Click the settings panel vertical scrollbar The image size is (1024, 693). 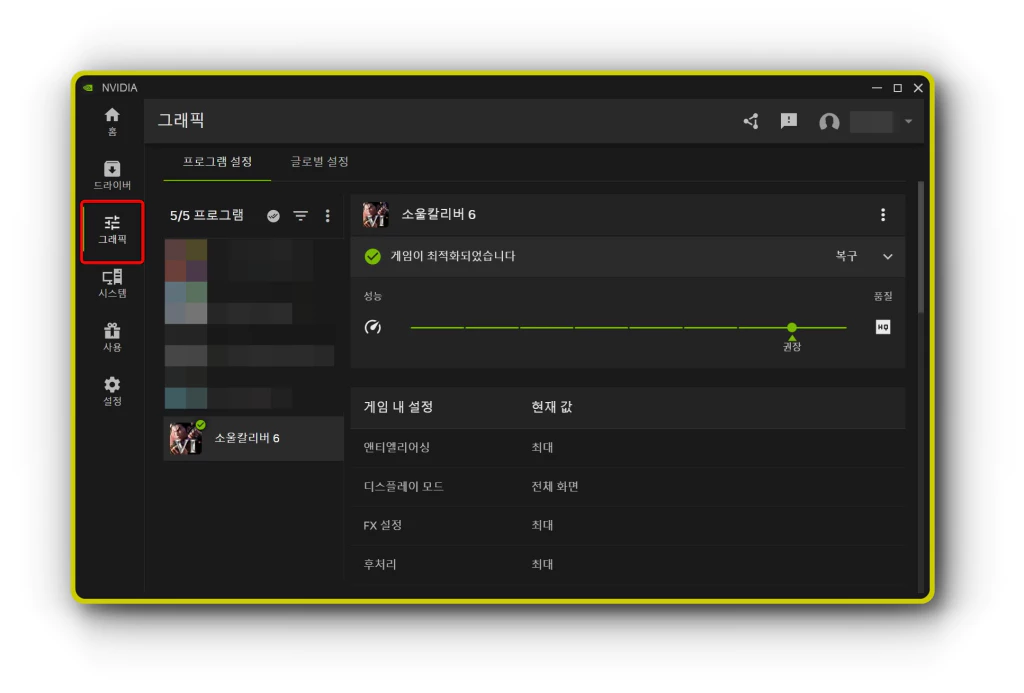tap(921, 247)
